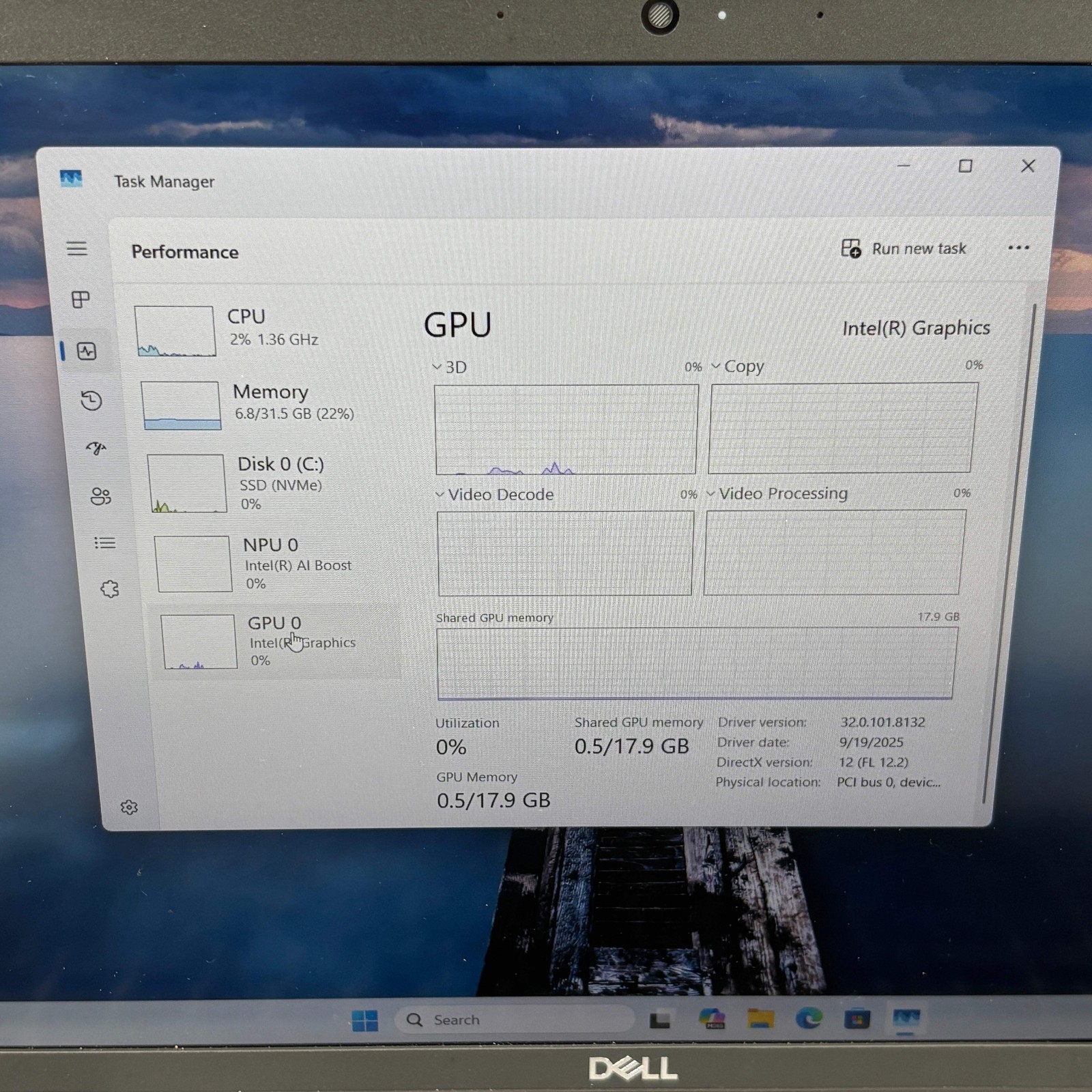Screen dimensions: 1092x1092
Task: Click the GPU Memory 0.5/17.9 GB value
Action: pos(493,800)
